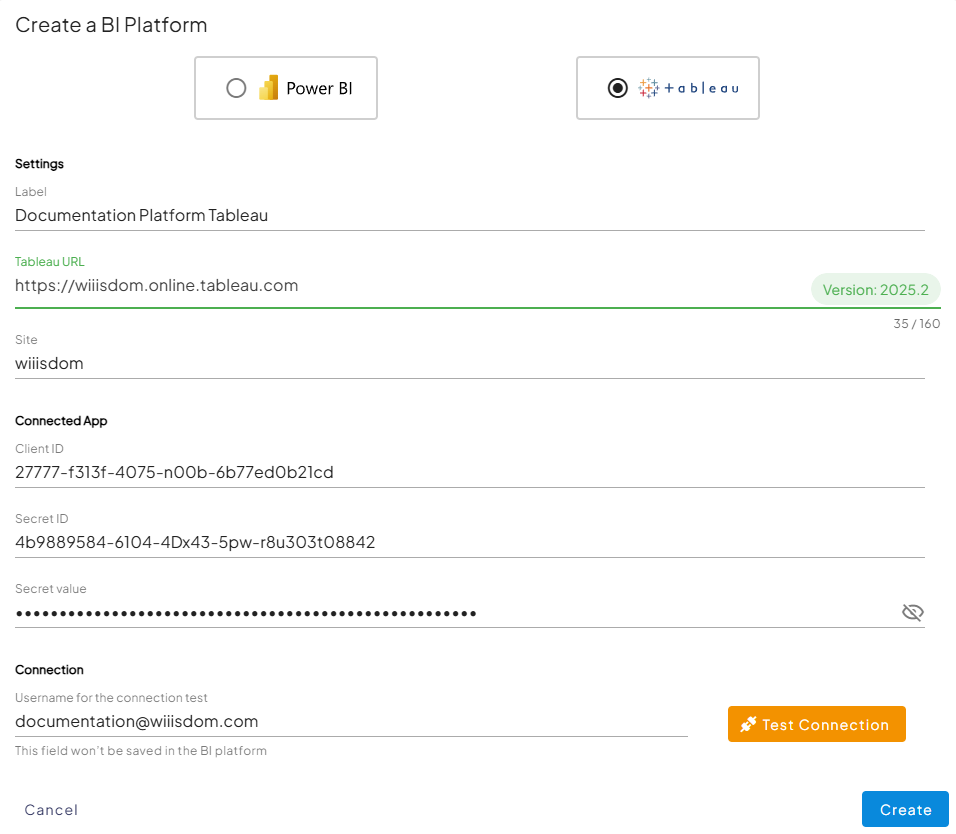Click the Test Connection button
The image size is (956, 834).
point(816,724)
